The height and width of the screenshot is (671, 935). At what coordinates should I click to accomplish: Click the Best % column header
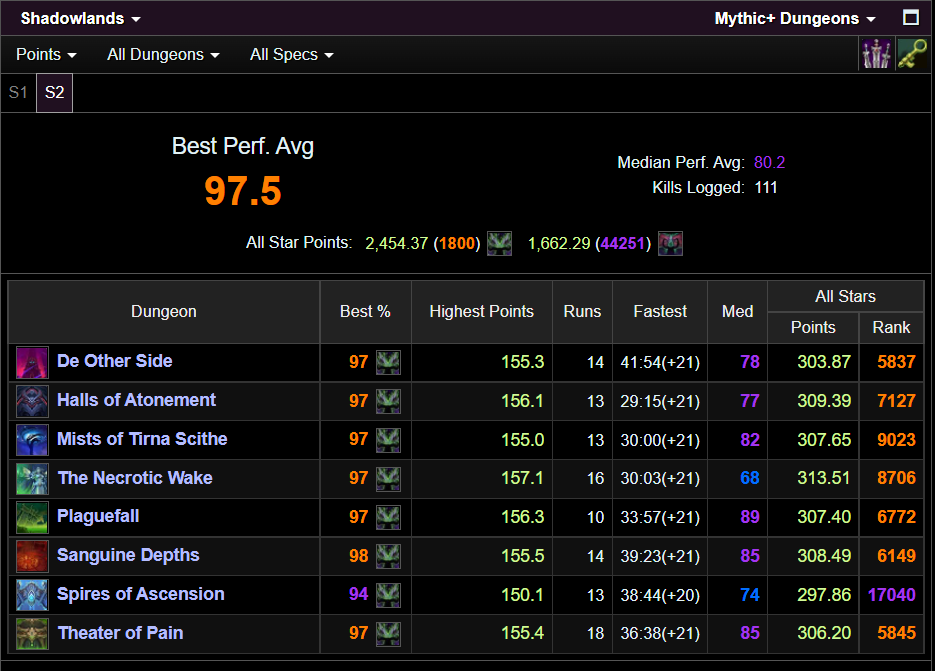[365, 311]
